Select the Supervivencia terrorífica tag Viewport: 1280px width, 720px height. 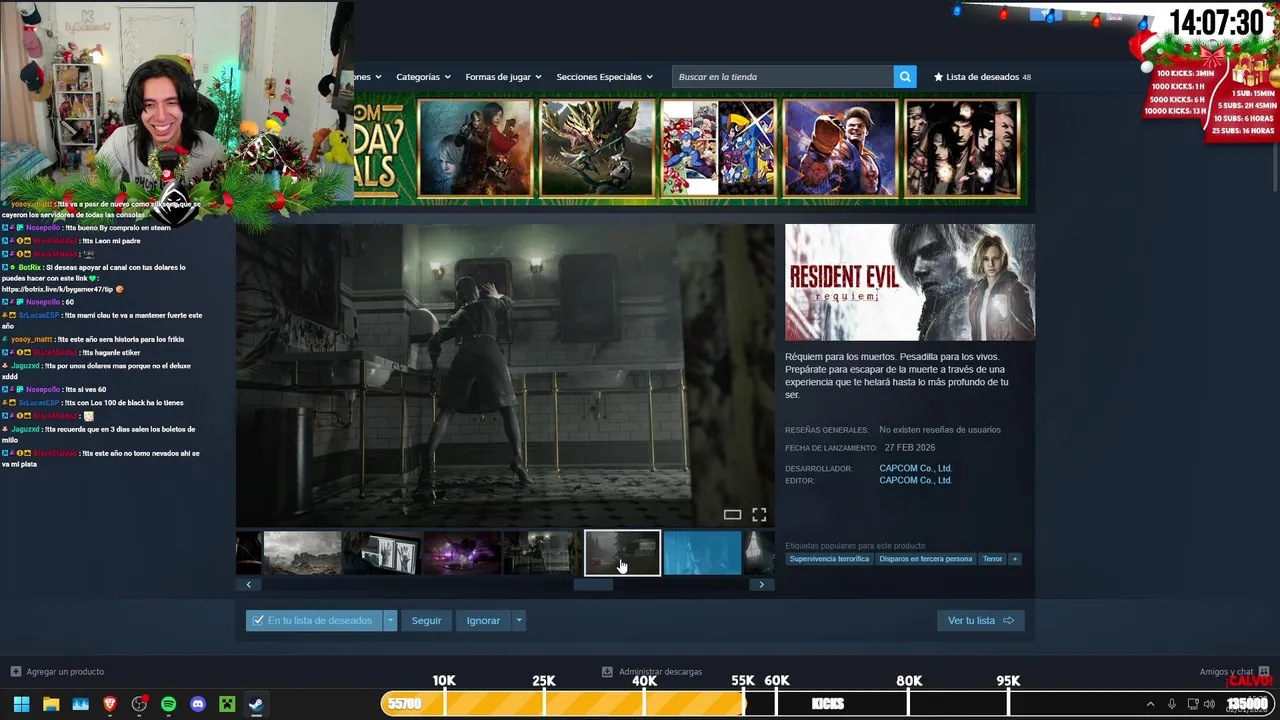(x=829, y=559)
